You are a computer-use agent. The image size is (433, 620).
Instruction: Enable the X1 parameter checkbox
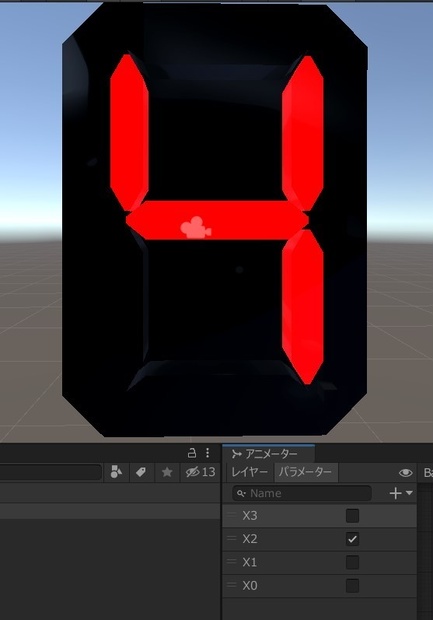tap(352, 562)
